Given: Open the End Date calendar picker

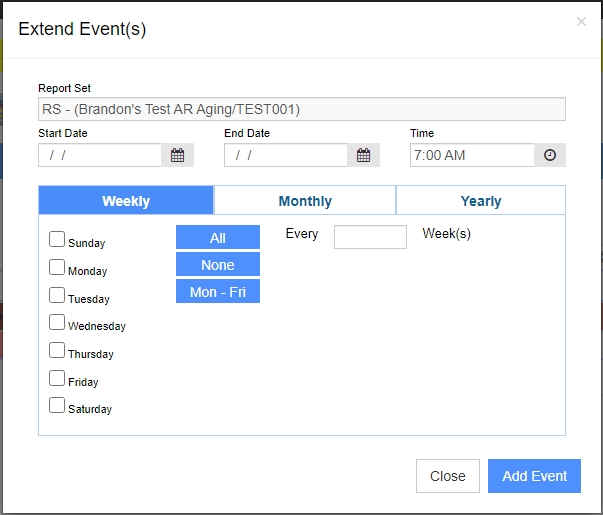Looking at the screenshot, I should [363, 155].
